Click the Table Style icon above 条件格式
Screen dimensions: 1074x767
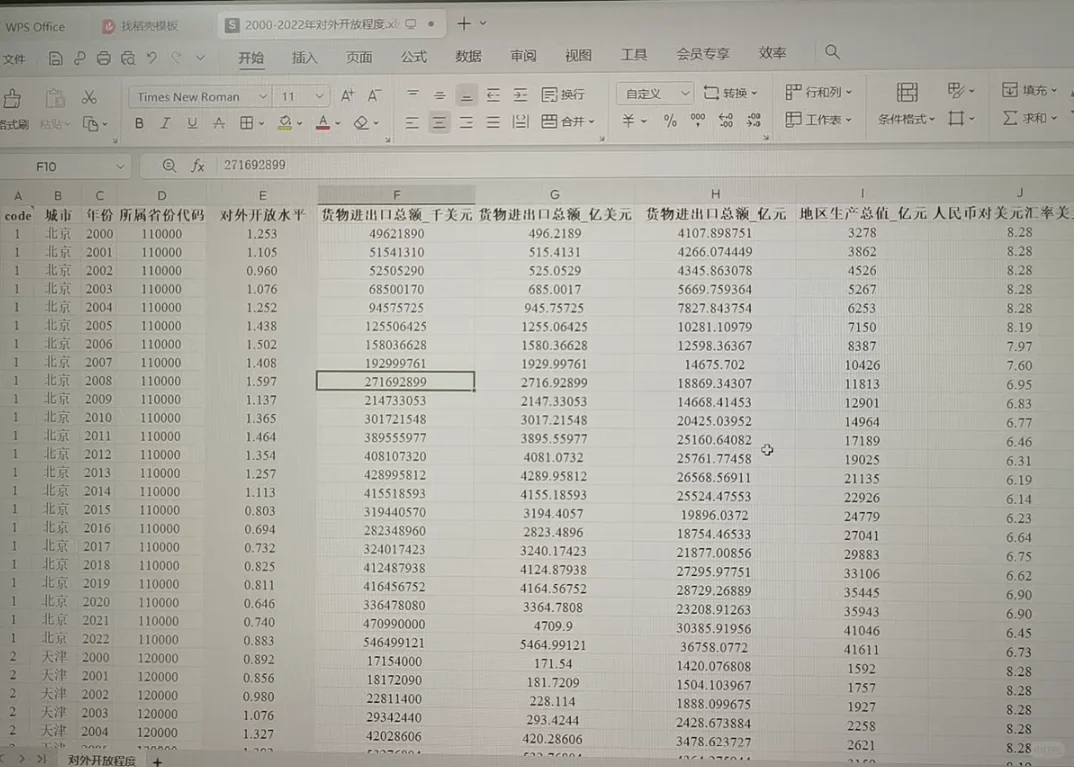coord(907,92)
